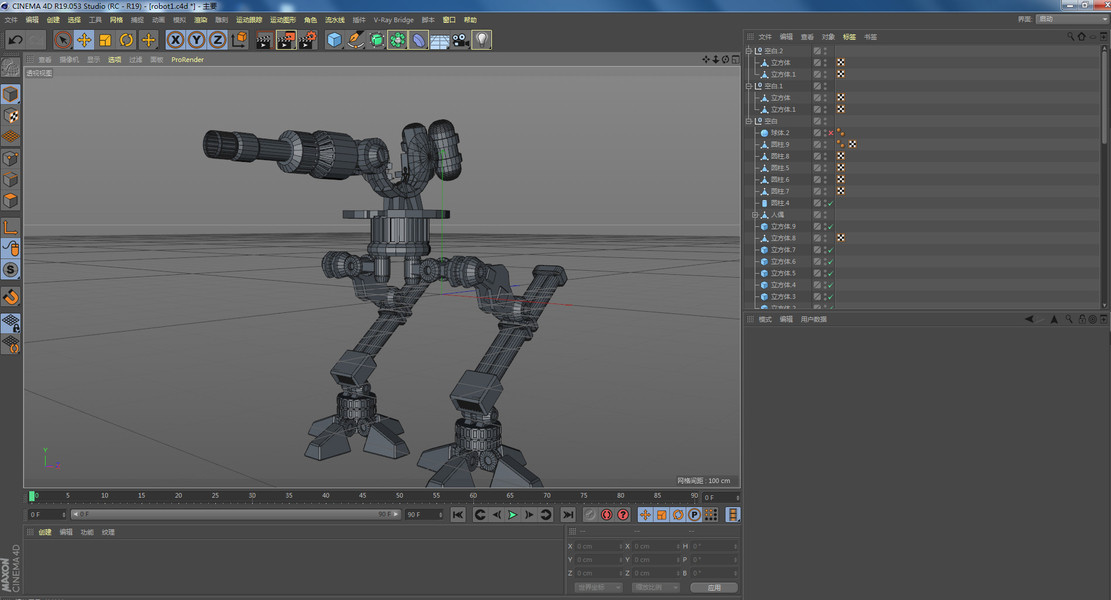The image size is (1111, 600).
Task: Click the coordinate system cube icon
Action: 239,40
